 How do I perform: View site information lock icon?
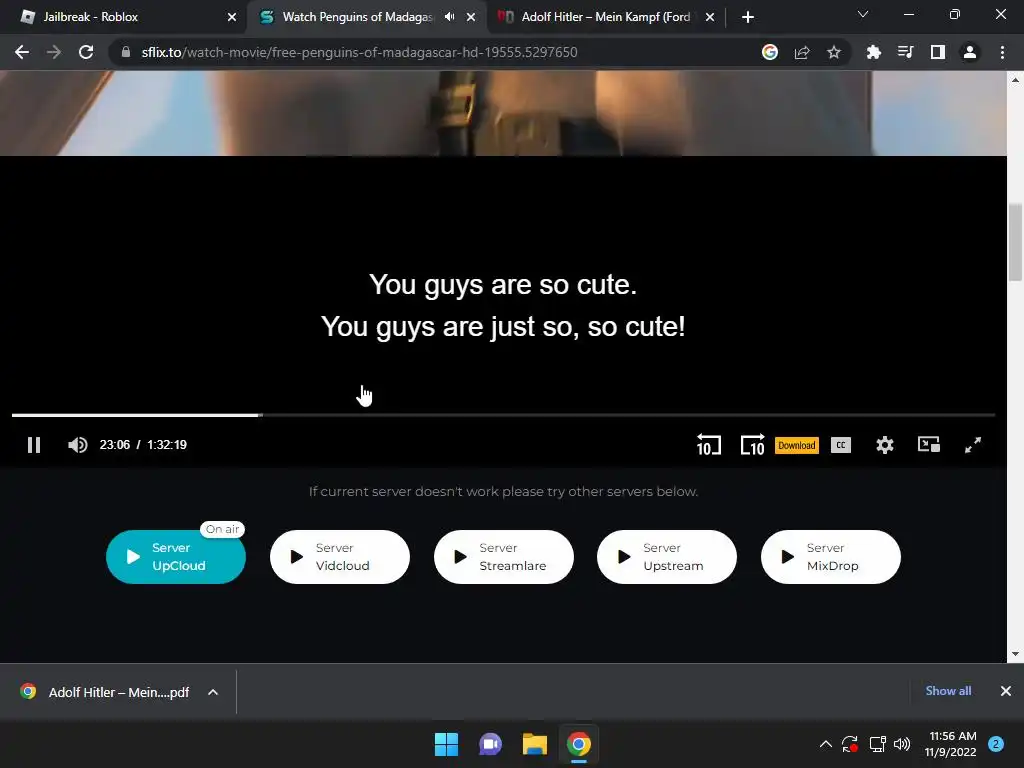[x=126, y=52]
